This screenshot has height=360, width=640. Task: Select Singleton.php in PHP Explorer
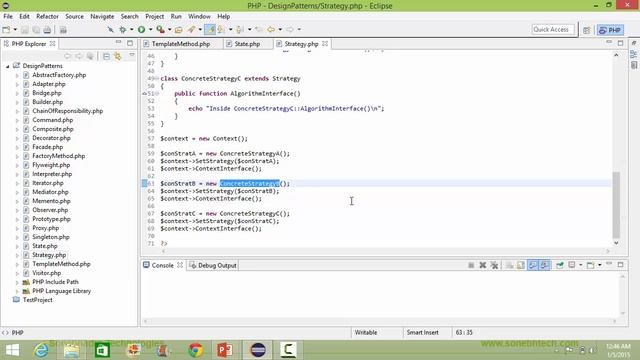(x=51, y=237)
